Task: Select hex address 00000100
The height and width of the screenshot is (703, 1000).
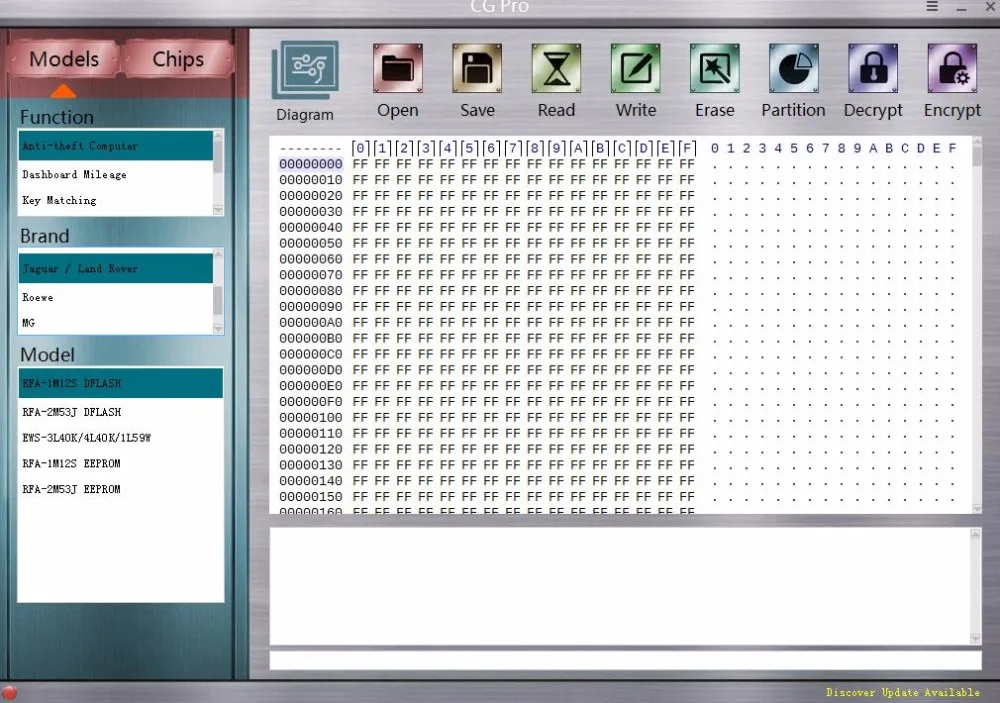Action: (311, 417)
